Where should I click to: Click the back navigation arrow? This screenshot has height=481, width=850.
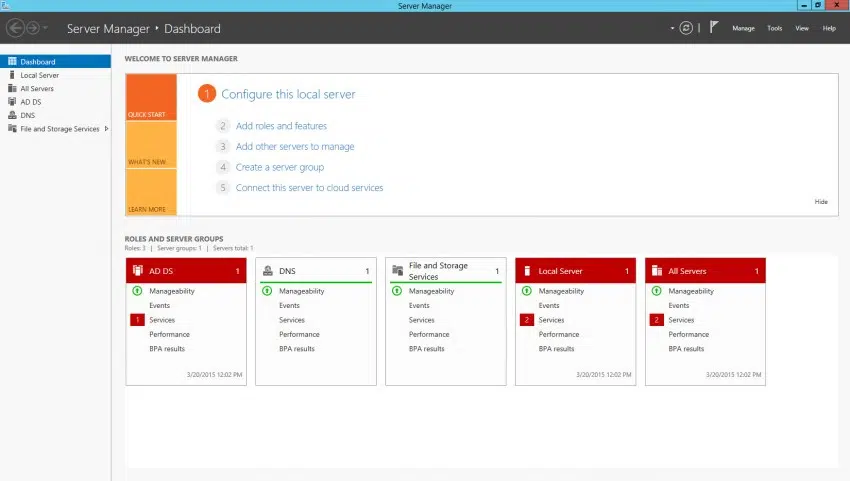(16, 28)
